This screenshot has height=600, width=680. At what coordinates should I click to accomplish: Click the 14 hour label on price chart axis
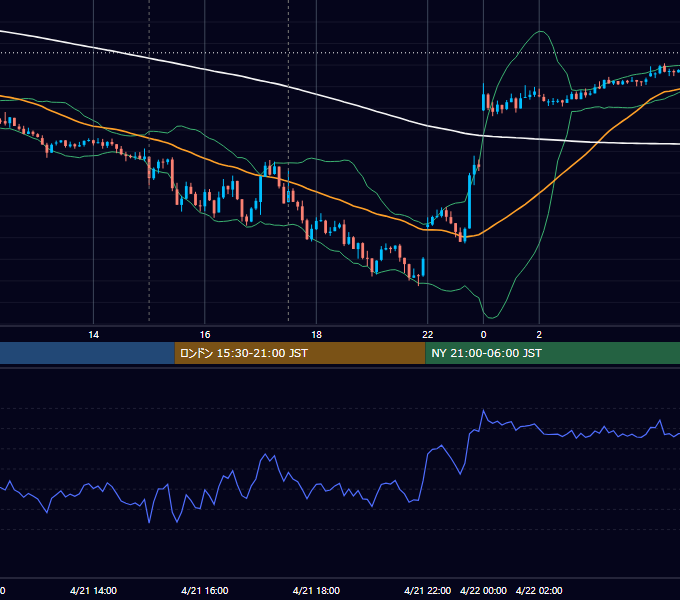click(x=94, y=335)
